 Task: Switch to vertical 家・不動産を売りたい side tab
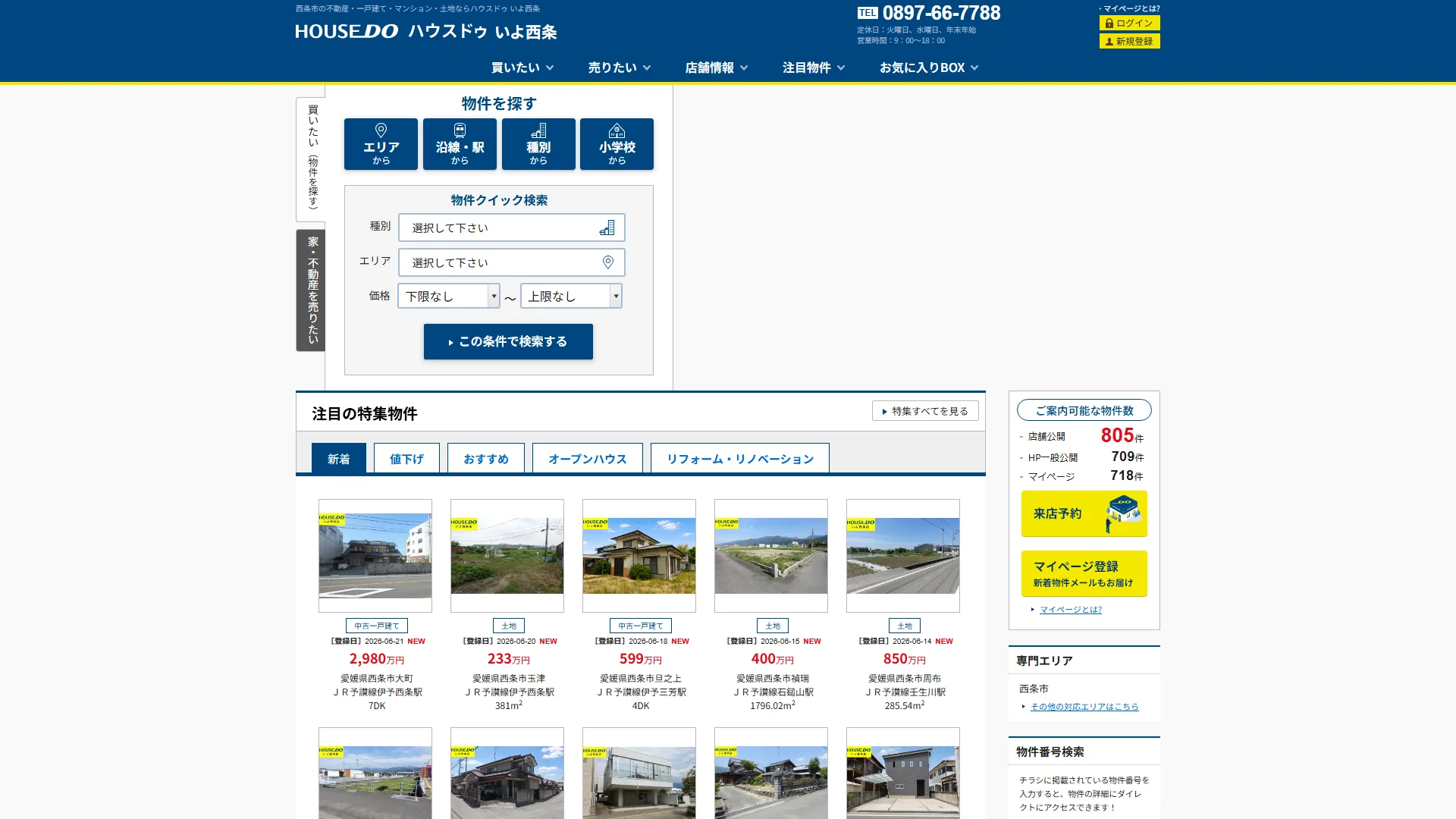(311, 290)
